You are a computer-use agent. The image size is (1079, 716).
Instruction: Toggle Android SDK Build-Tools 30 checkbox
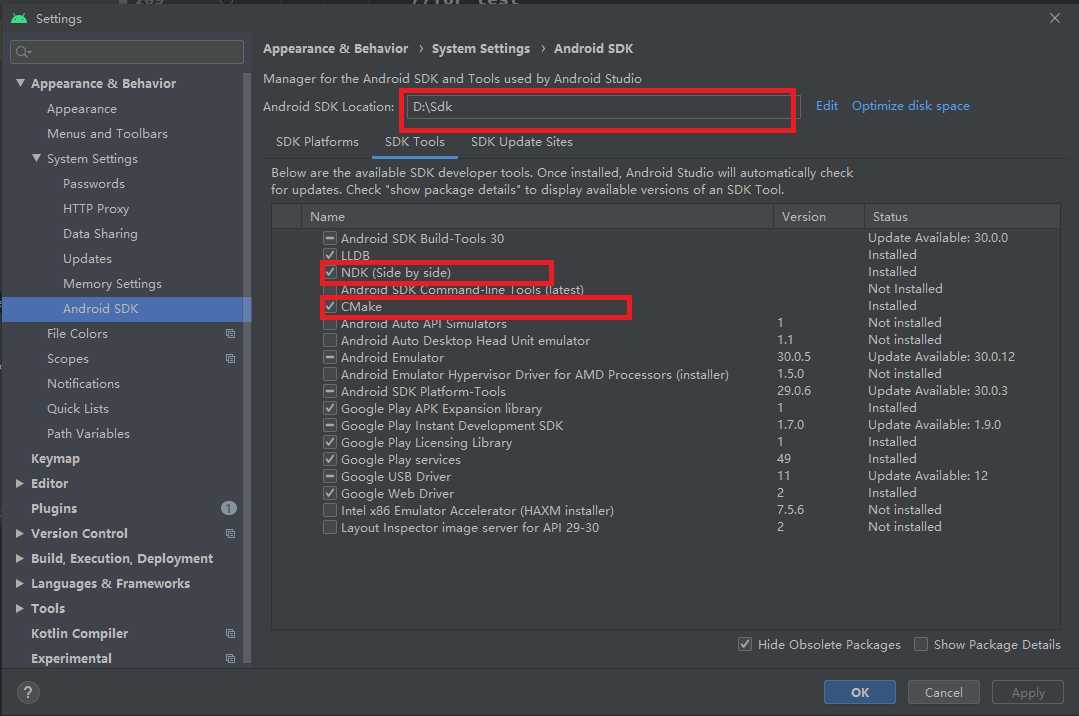coord(330,238)
